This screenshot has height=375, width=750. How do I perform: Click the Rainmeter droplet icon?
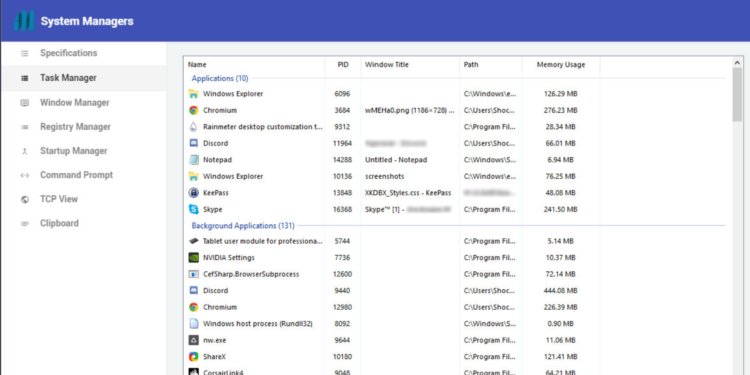coord(193,127)
